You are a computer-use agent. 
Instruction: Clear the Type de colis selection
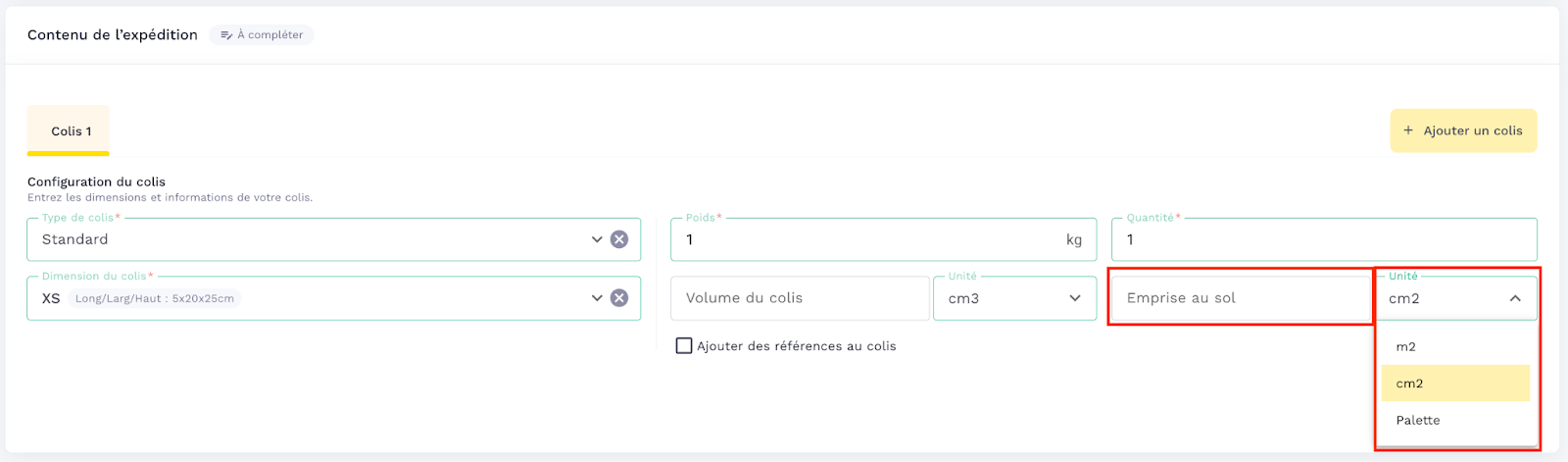coord(619,239)
